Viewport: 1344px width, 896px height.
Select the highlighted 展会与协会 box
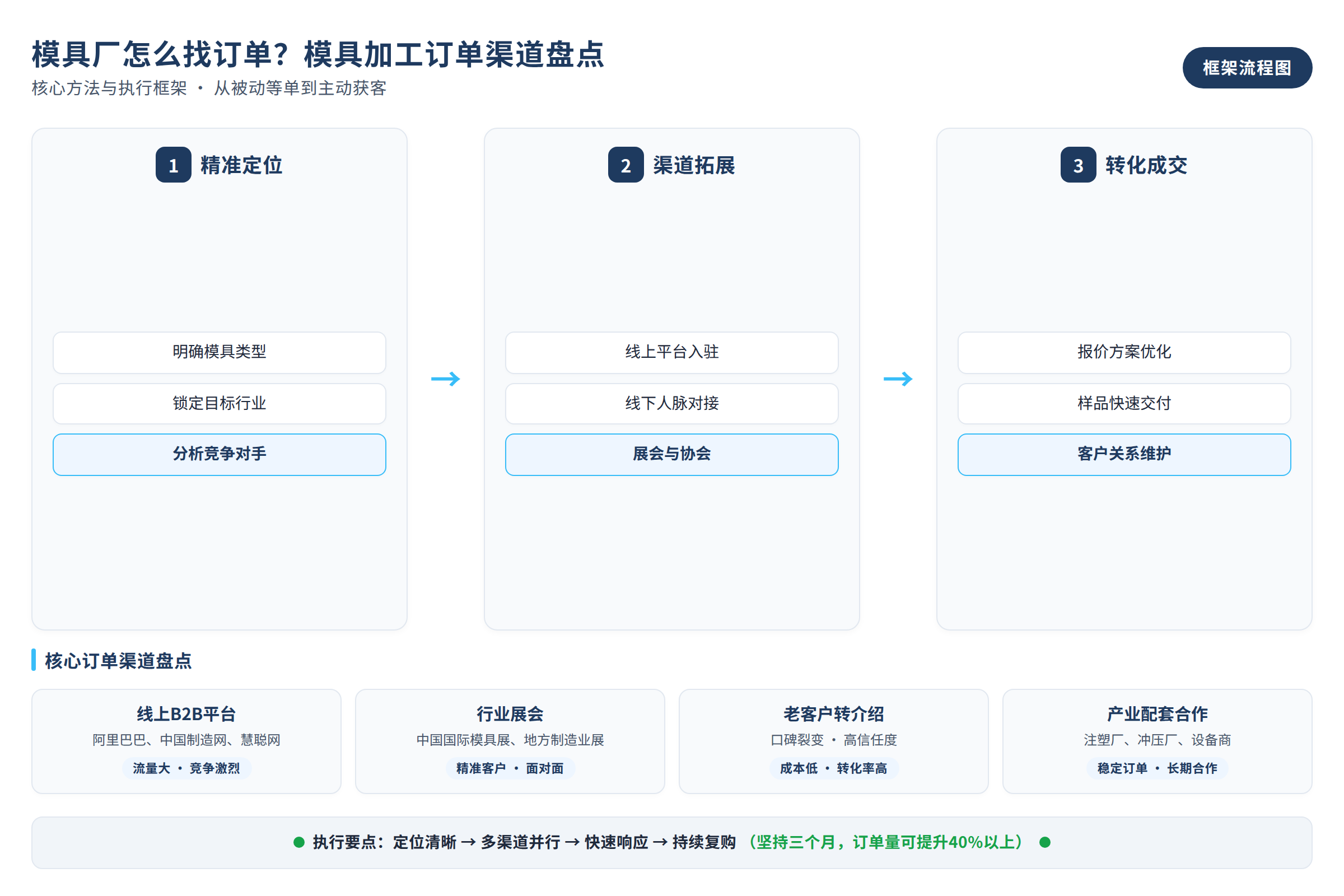(x=672, y=454)
